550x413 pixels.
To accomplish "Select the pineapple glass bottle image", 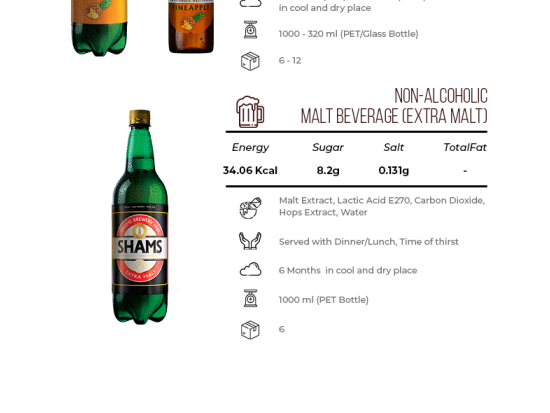I will pyautogui.click(x=191, y=26).
